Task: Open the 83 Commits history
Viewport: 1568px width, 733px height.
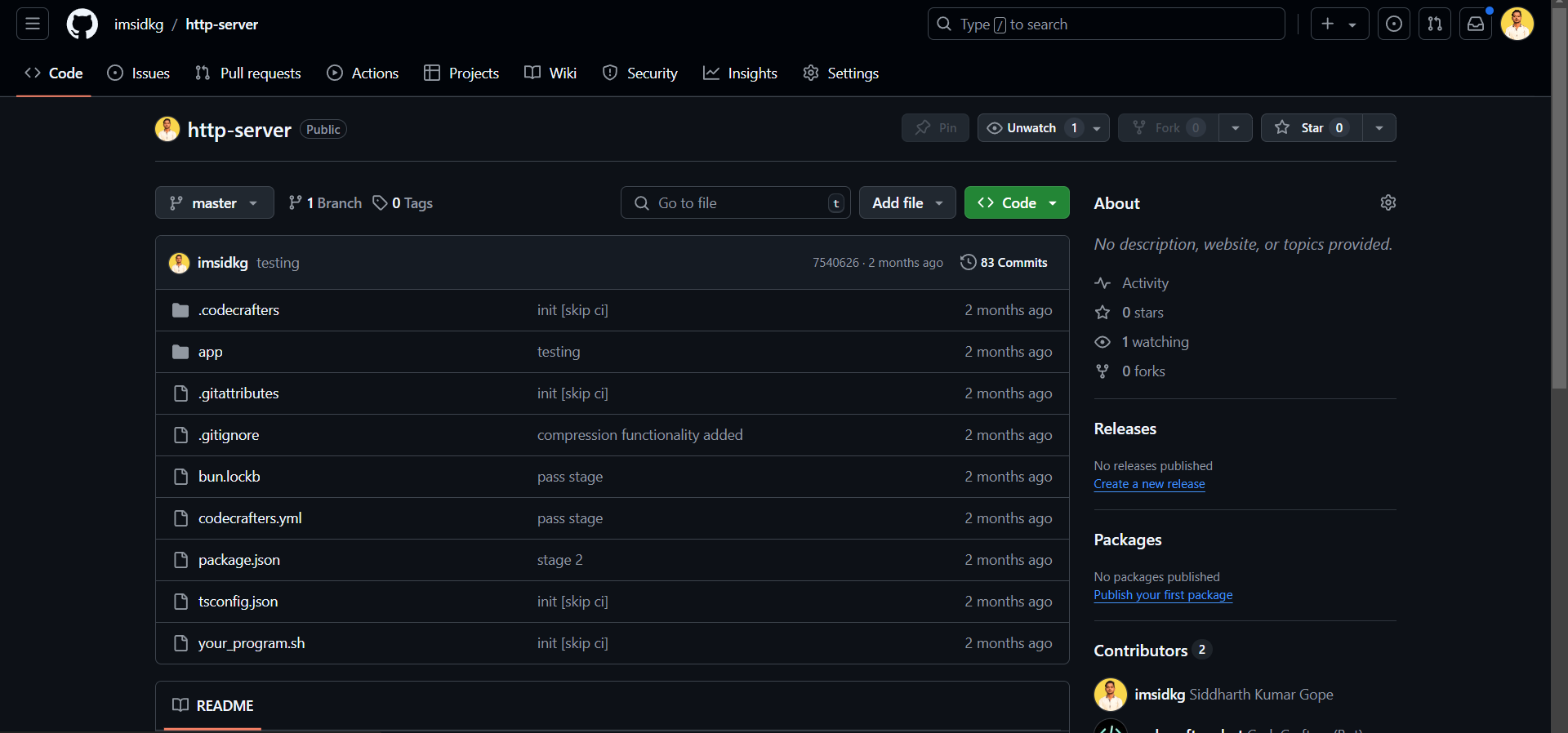Action: tap(1004, 263)
